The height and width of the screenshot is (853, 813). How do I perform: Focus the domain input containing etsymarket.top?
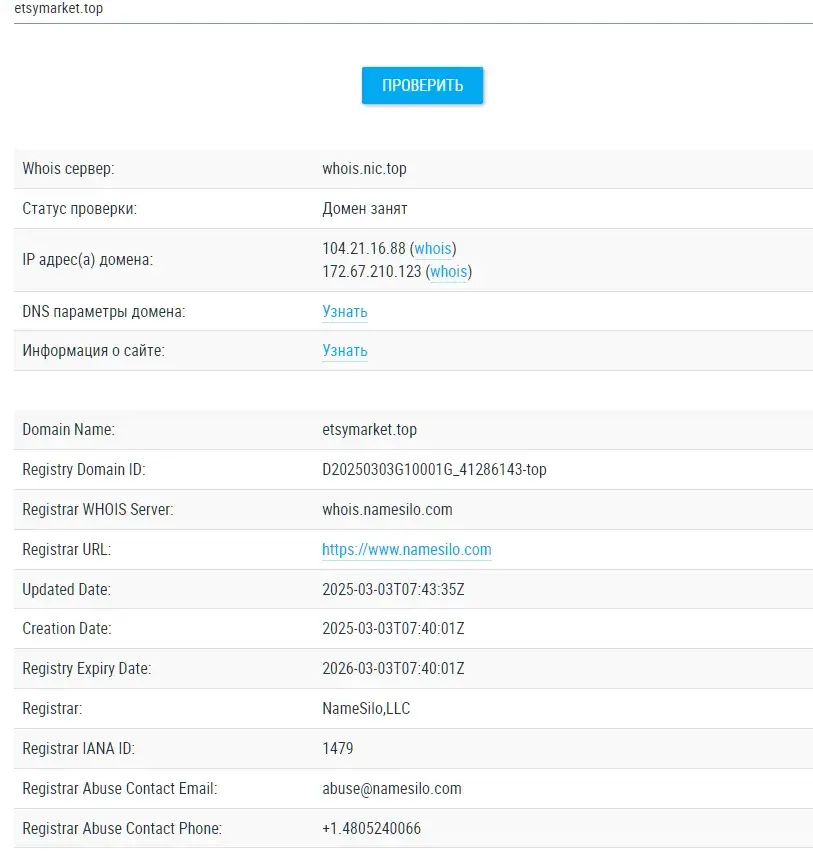[x=413, y=11]
